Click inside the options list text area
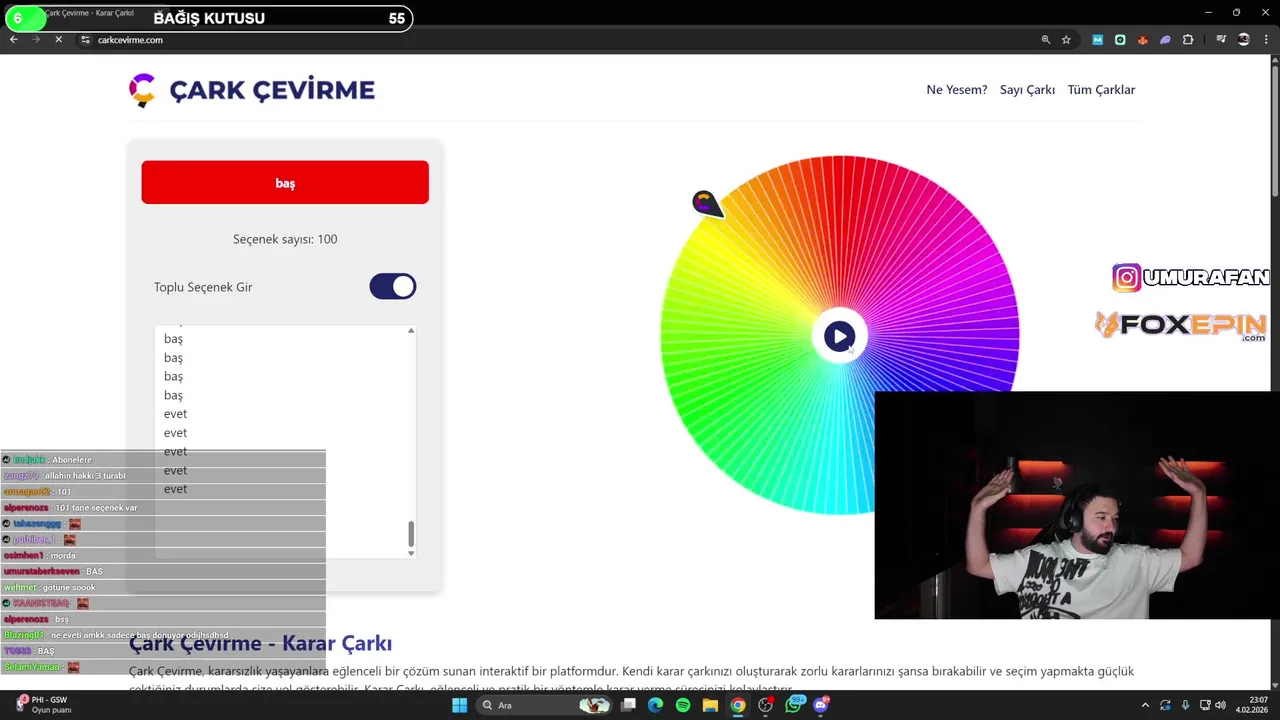The height and width of the screenshot is (720, 1280). pyautogui.click(x=280, y=441)
